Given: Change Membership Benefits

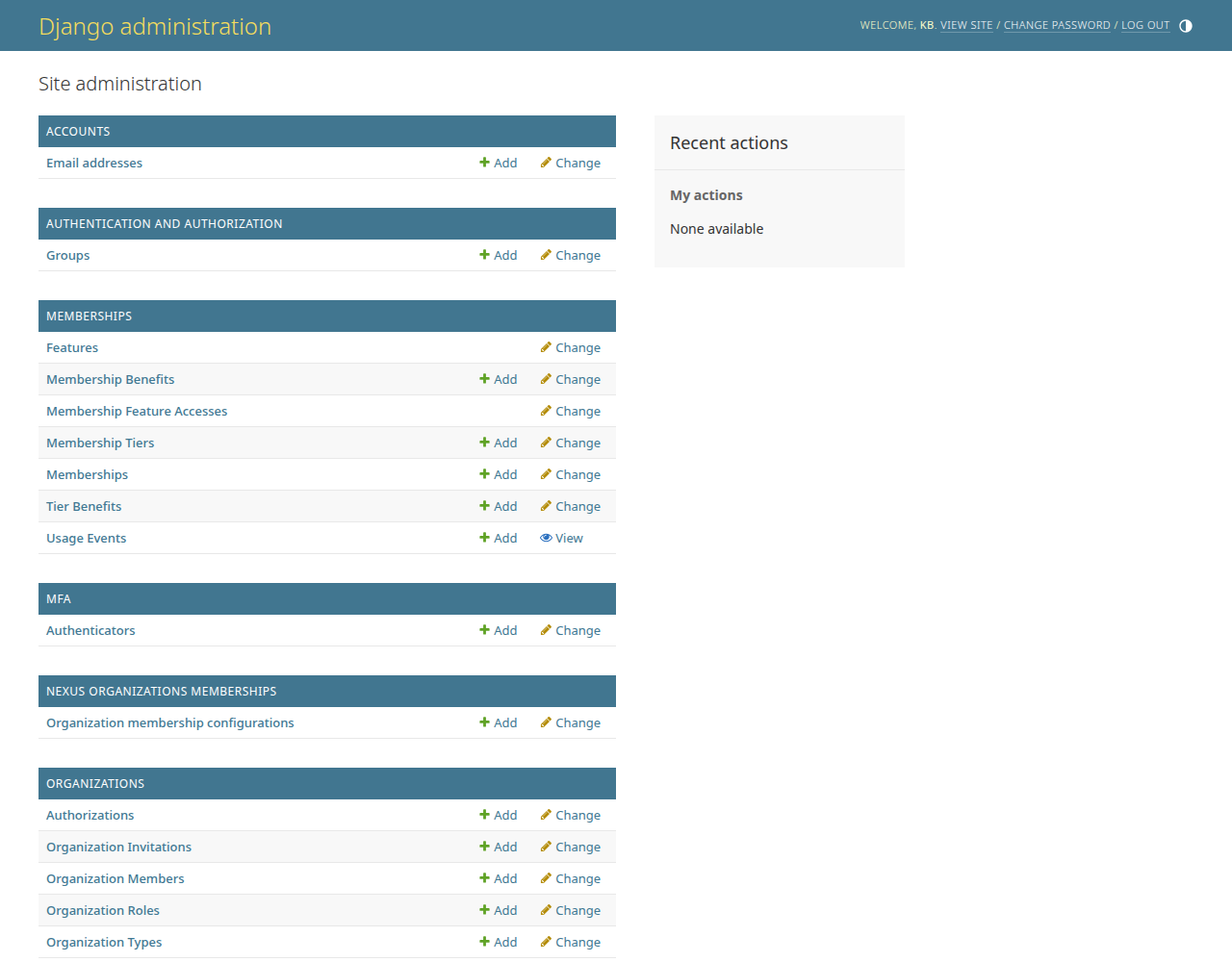Looking at the screenshot, I should [571, 379].
